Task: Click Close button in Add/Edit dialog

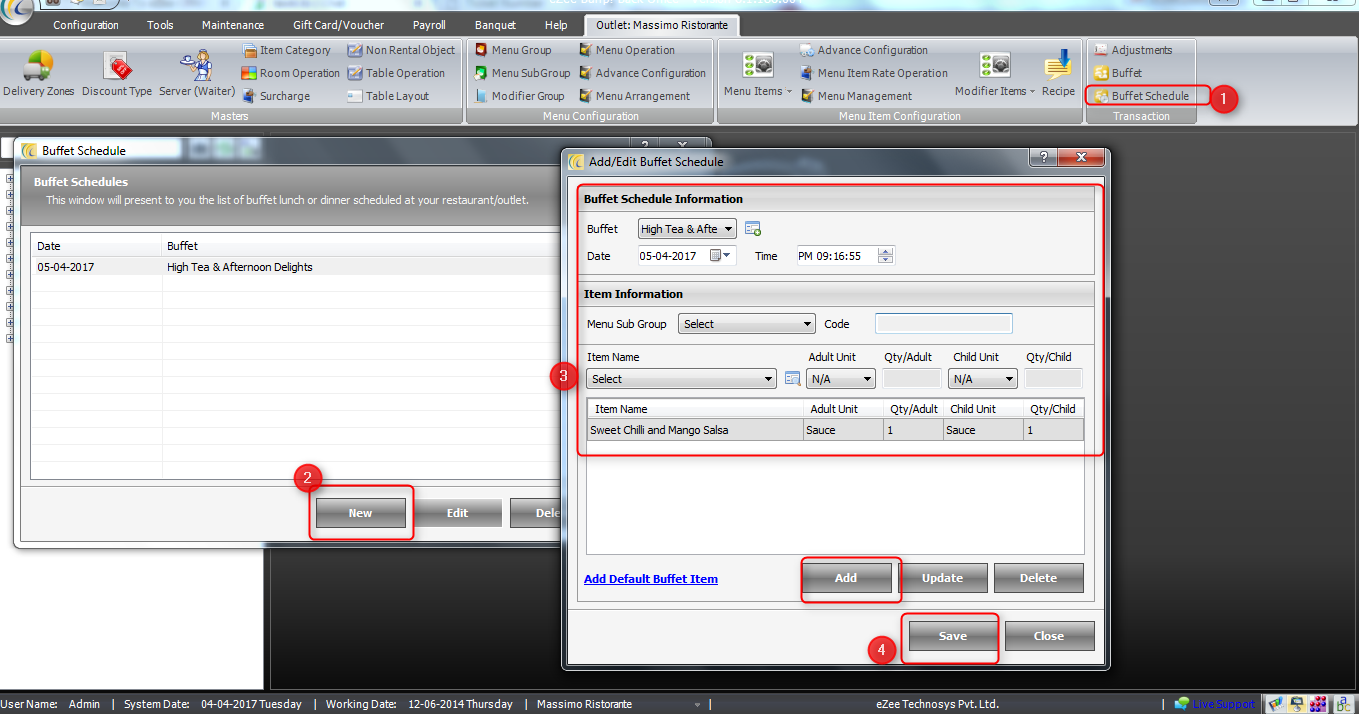Action: click(x=1049, y=636)
